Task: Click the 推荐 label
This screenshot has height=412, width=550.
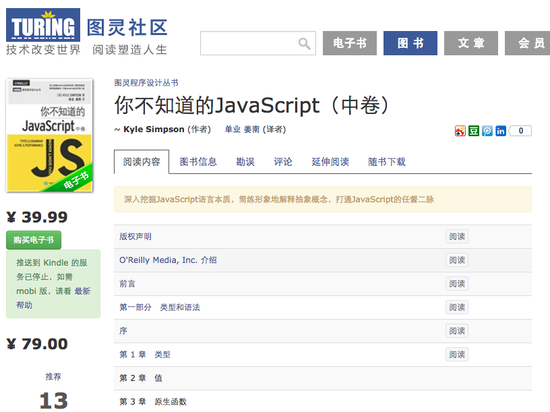Action: pos(53,377)
